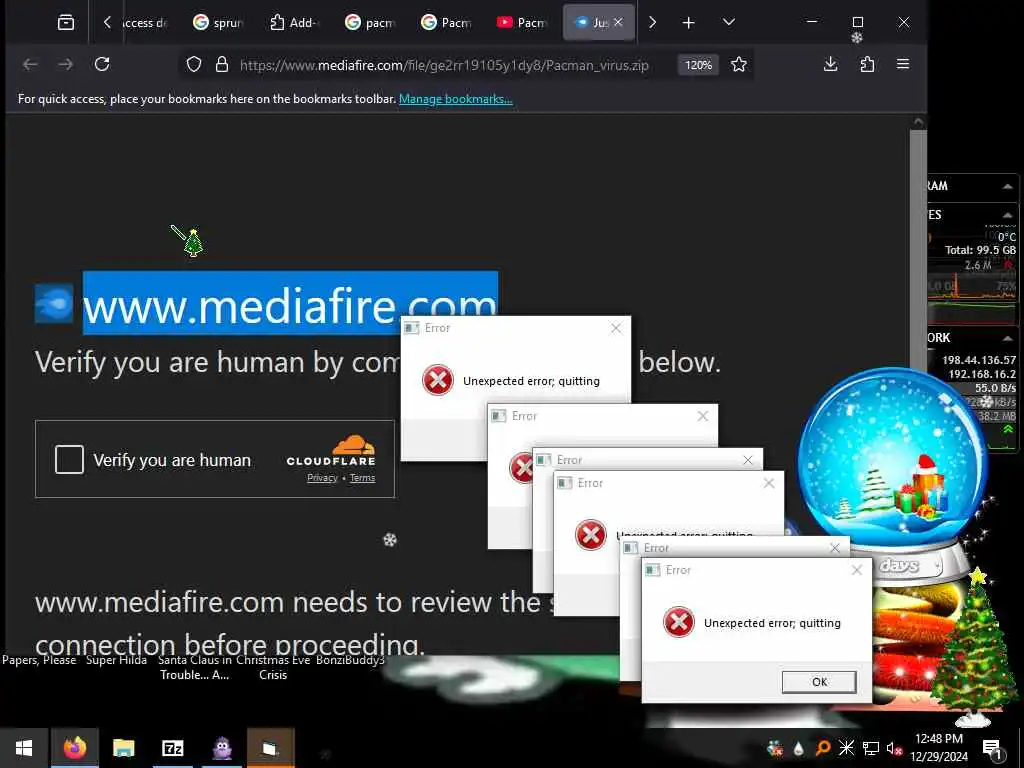Open the Firefox downloads panel
This screenshot has width=1024, height=768.
(x=831, y=64)
